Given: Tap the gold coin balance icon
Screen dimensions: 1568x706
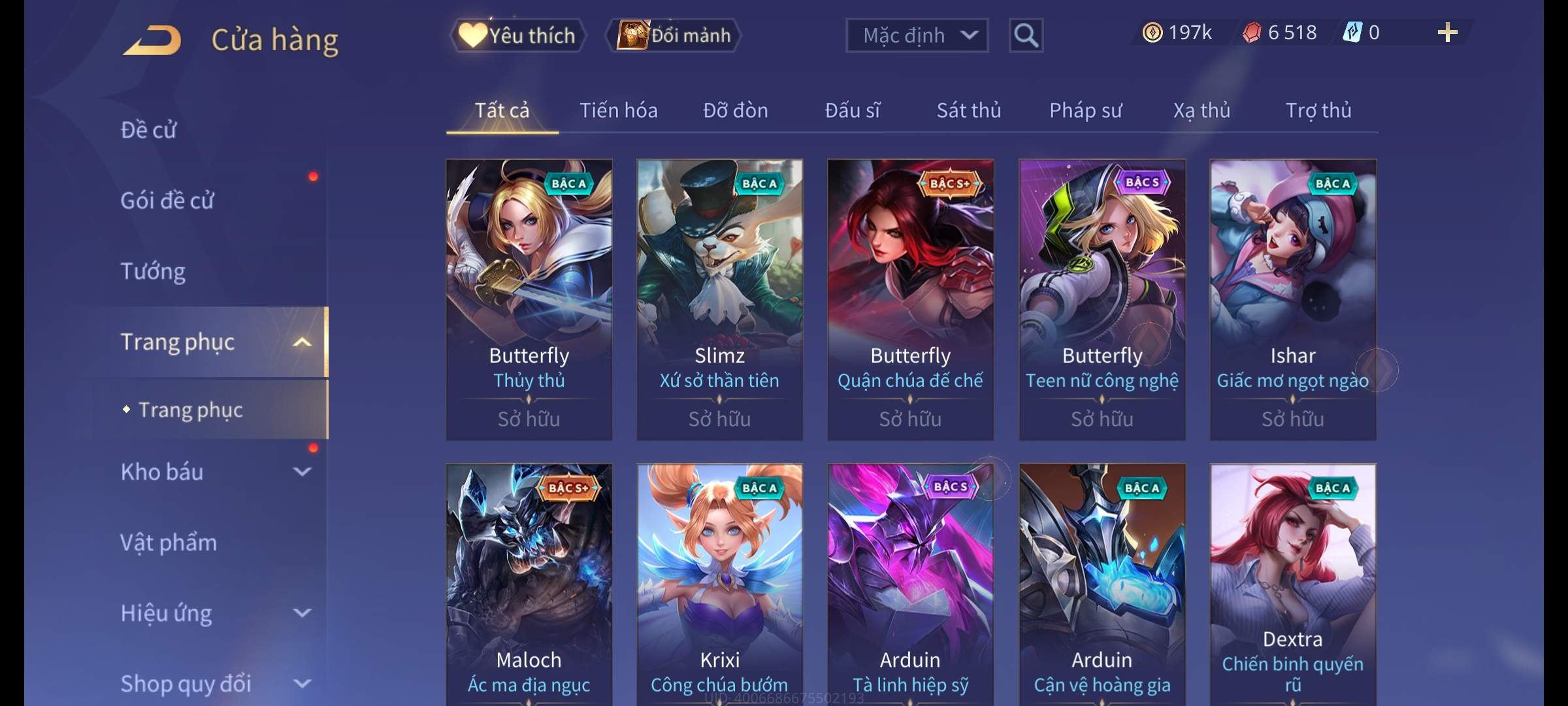Looking at the screenshot, I should pos(1152,33).
